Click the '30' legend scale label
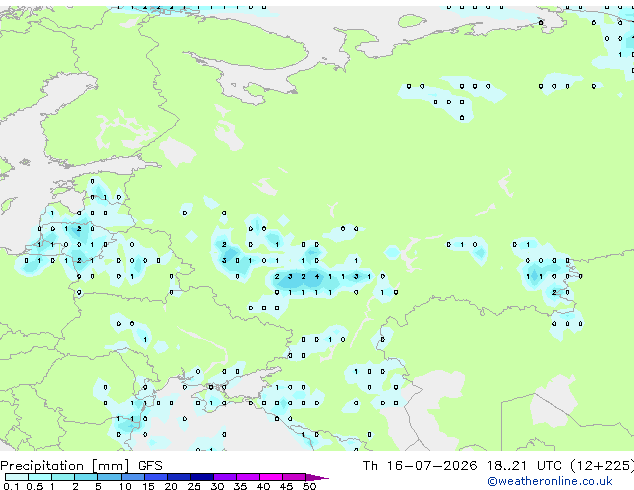Image resolution: width=634 pixels, height=490 pixels. point(217,486)
